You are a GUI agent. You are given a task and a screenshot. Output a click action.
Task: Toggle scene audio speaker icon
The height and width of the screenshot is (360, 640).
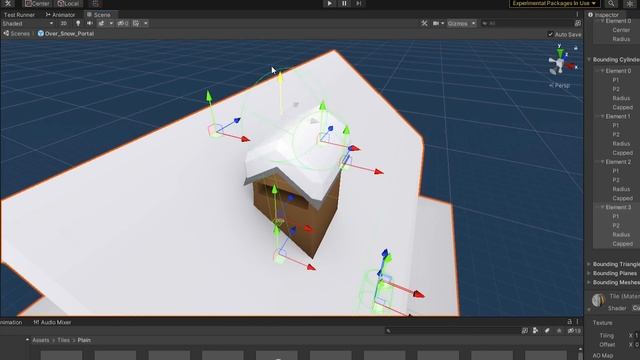(x=90, y=24)
